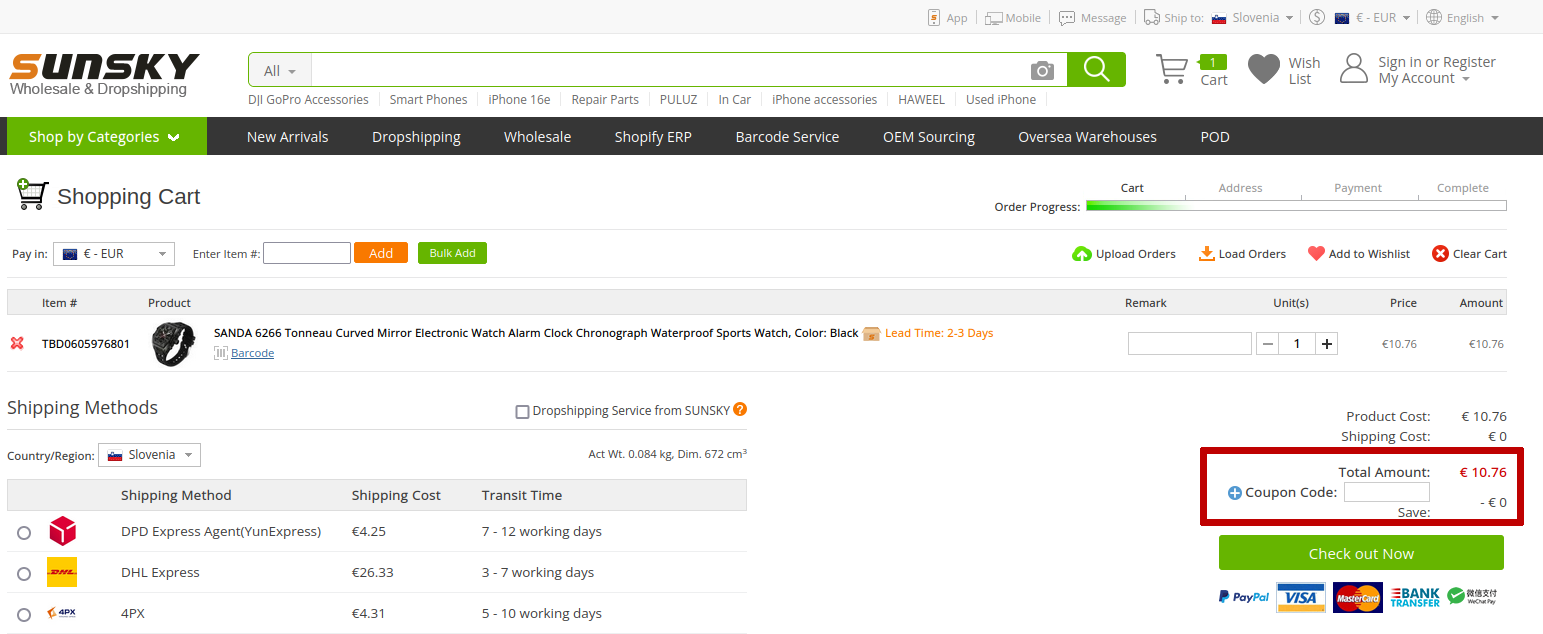
Task: Enable Dropshipping Service from SUNSKY checkbox
Action: tap(522, 411)
